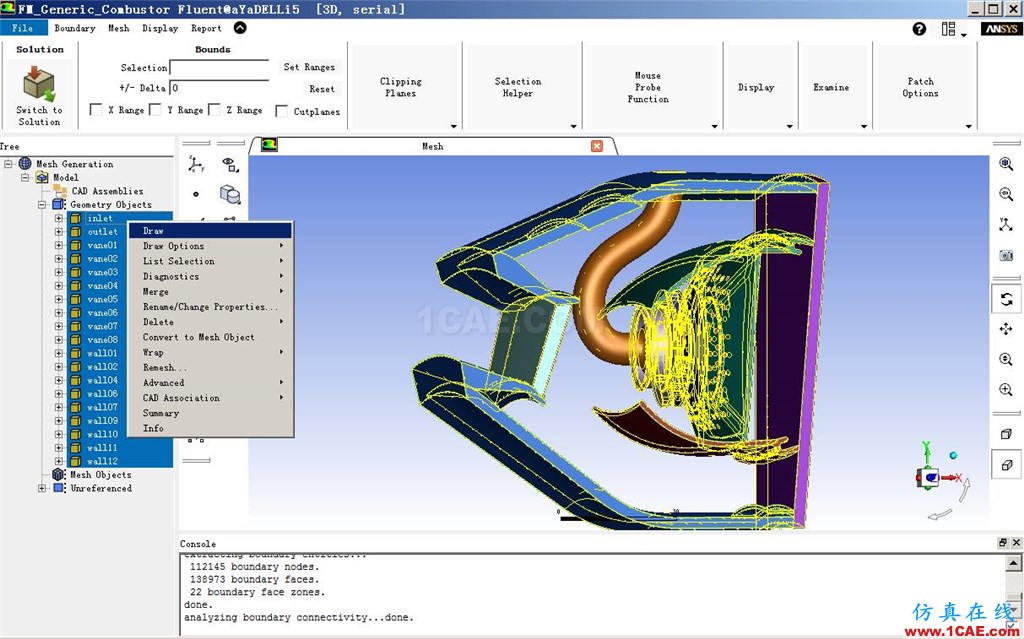Click the red X axis on the triad
This screenshot has height=639, width=1024.
point(951,478)
